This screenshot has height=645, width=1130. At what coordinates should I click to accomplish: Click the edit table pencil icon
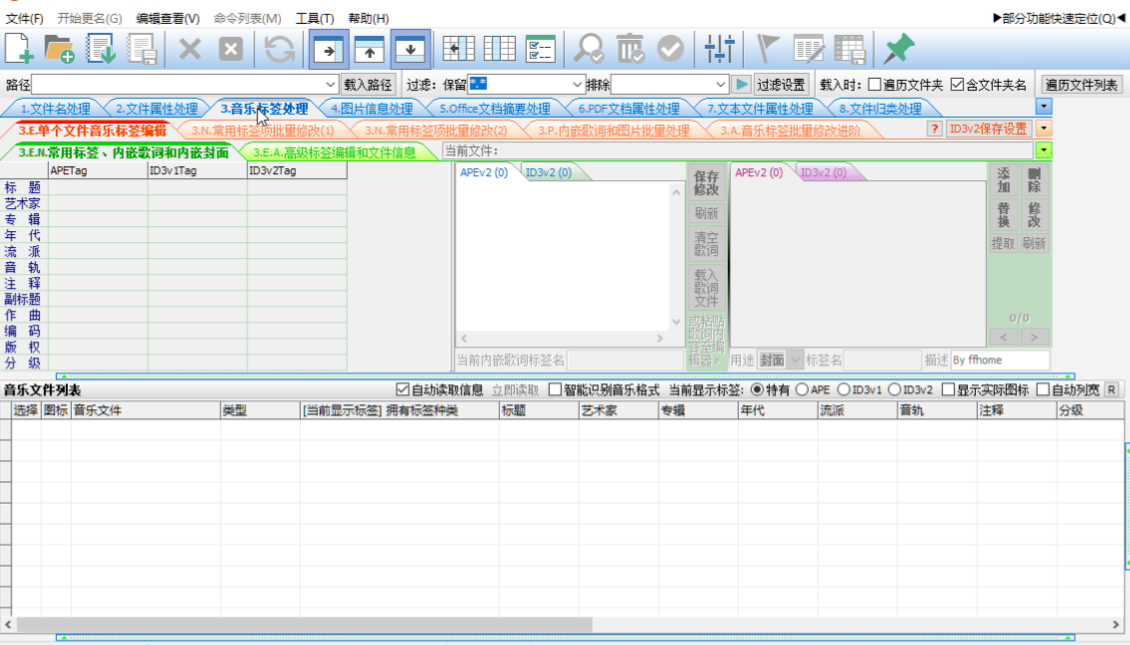click(x=809, y=49)
